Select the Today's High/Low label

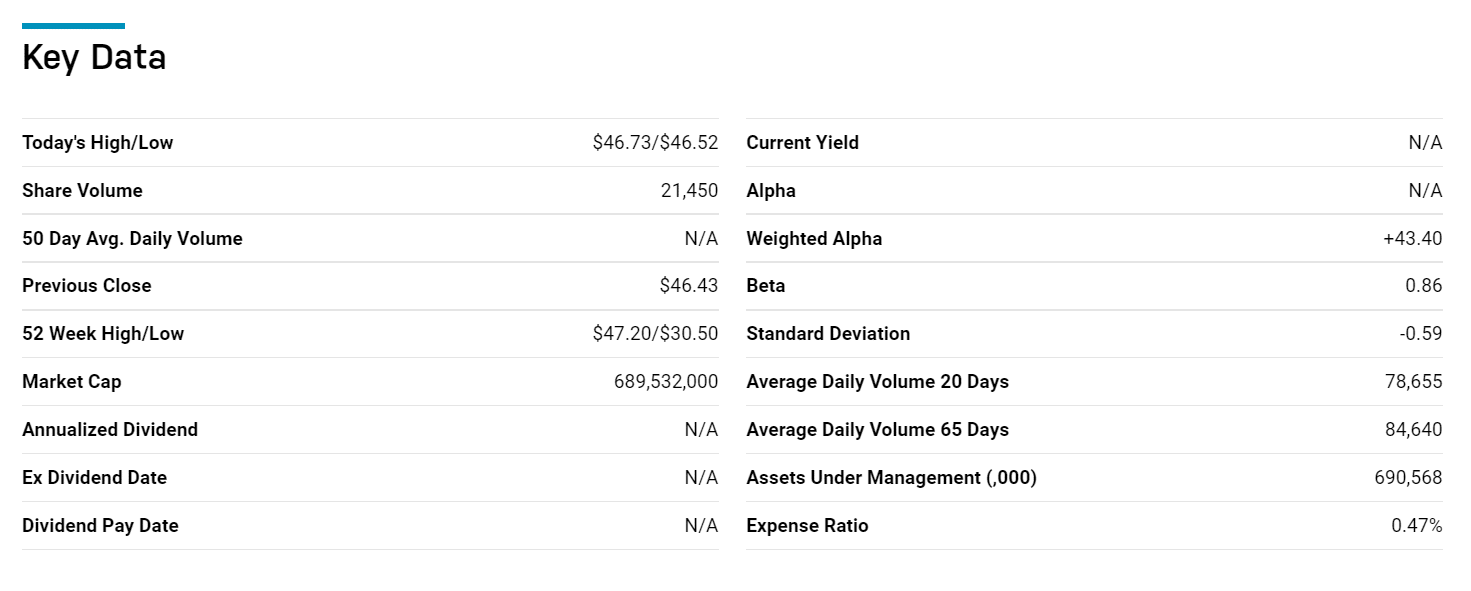(98, 143)
